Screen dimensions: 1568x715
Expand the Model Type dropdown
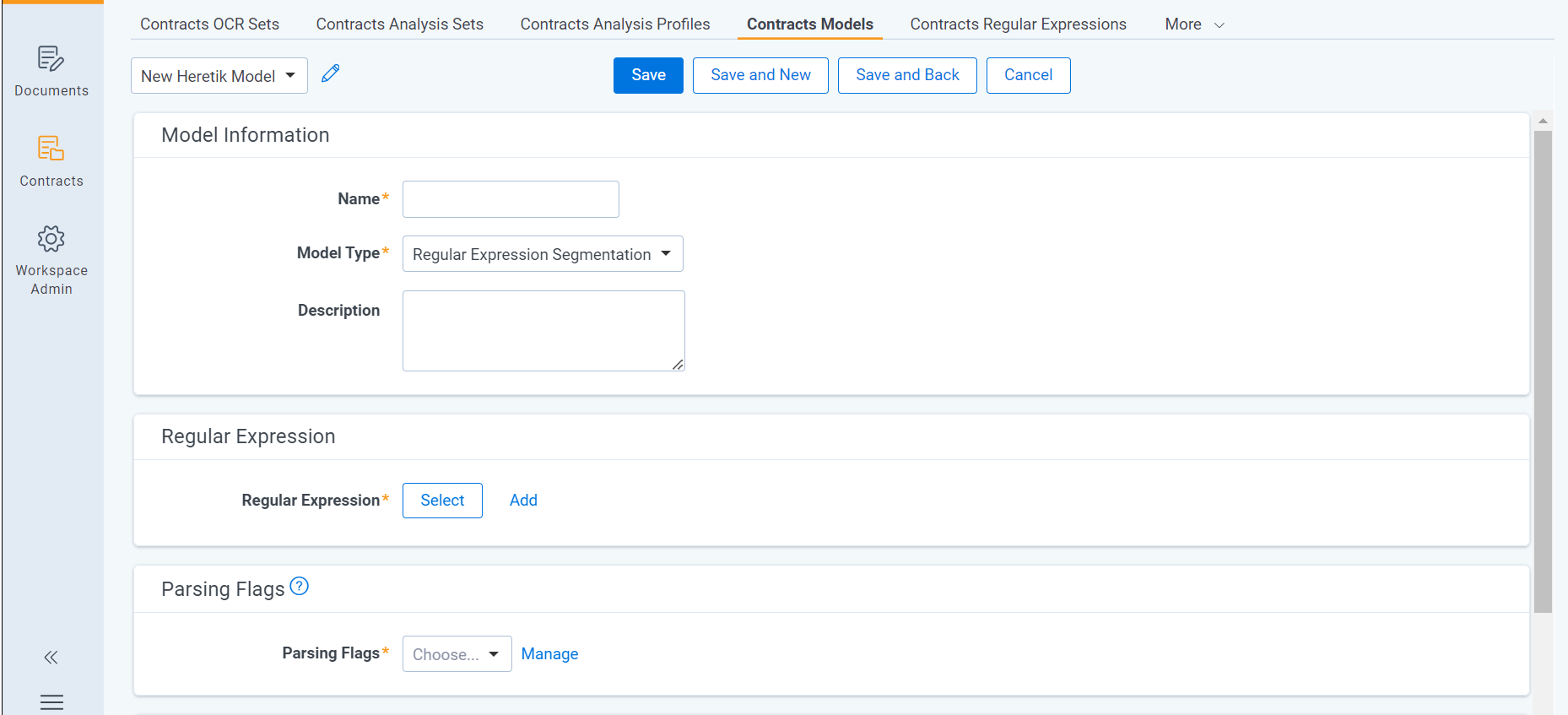click(543, 254)
